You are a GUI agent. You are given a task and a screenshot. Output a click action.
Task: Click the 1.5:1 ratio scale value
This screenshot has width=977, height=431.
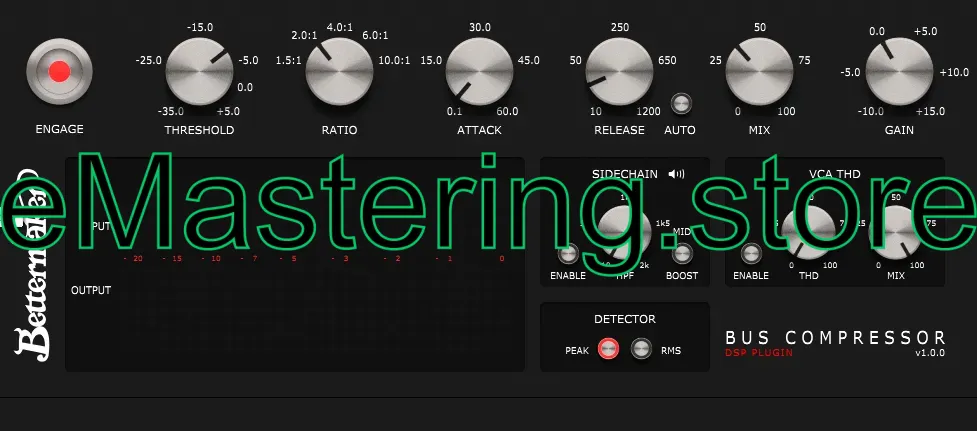click(x=288, y=60)
